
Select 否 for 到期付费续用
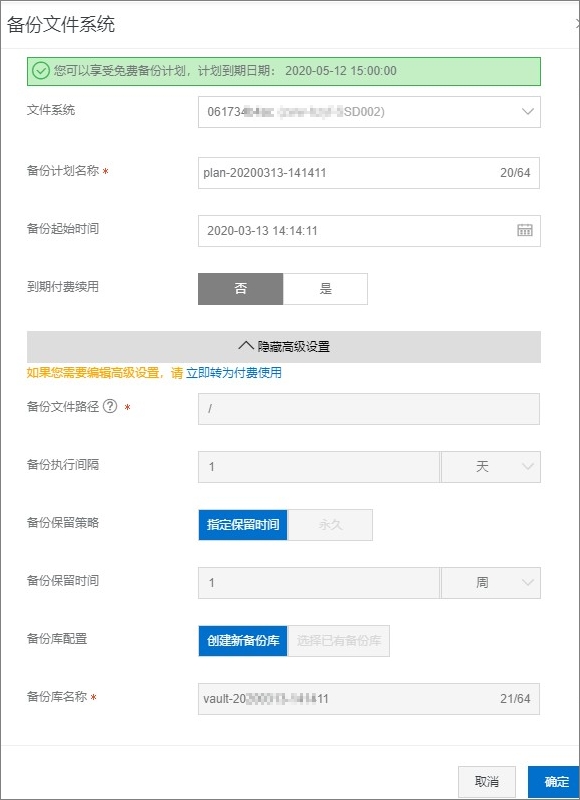click(240, 289)
